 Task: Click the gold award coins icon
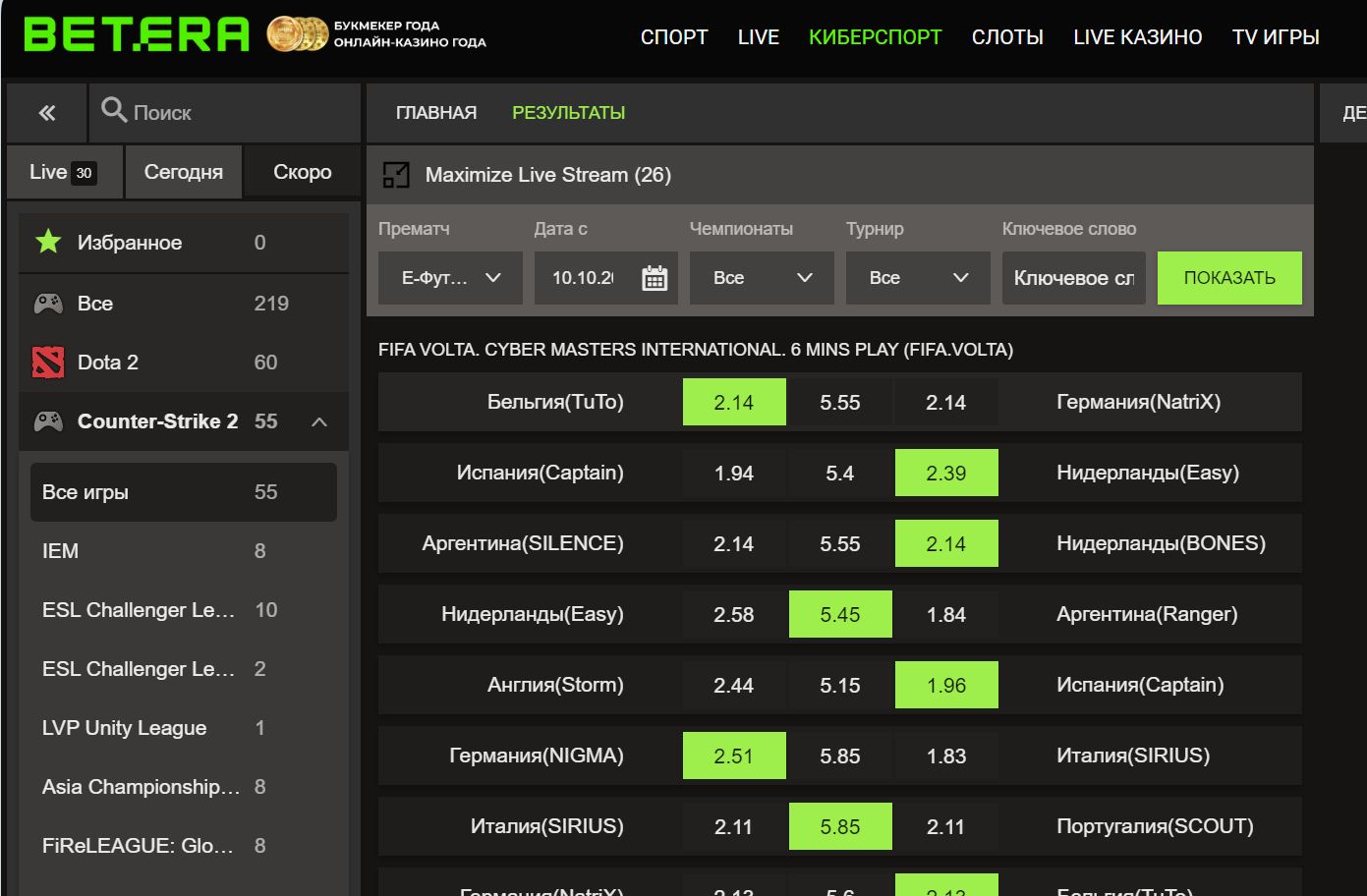tap(298, 34)
